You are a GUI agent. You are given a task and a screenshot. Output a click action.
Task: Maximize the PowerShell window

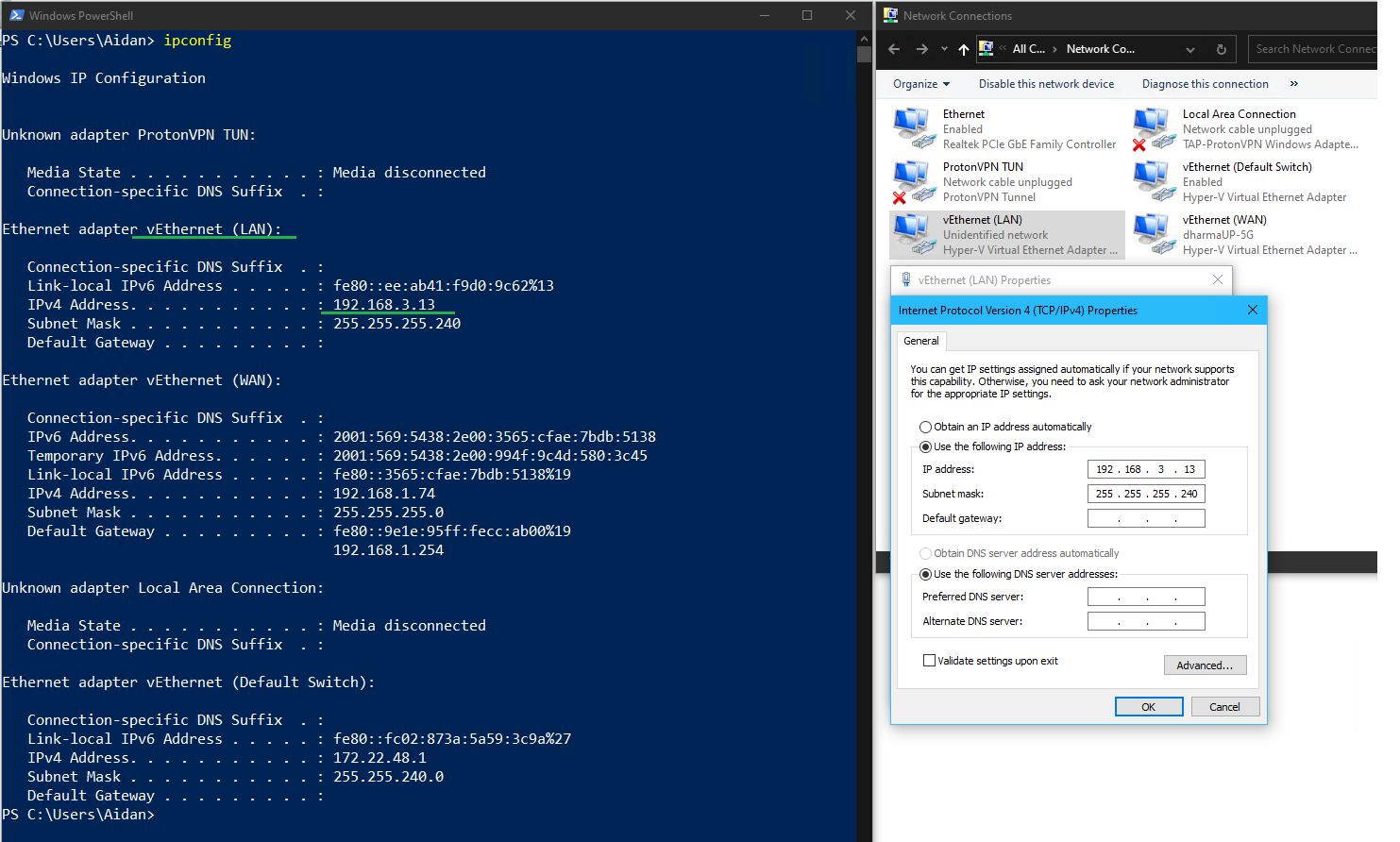click(807, 15)
